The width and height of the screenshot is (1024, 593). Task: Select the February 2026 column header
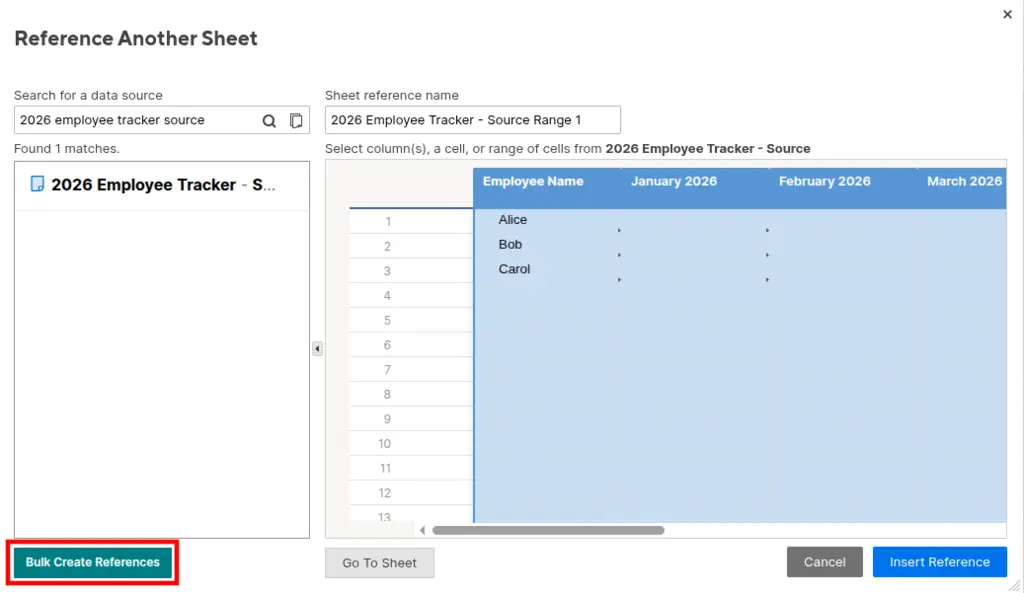pos(843,188)
